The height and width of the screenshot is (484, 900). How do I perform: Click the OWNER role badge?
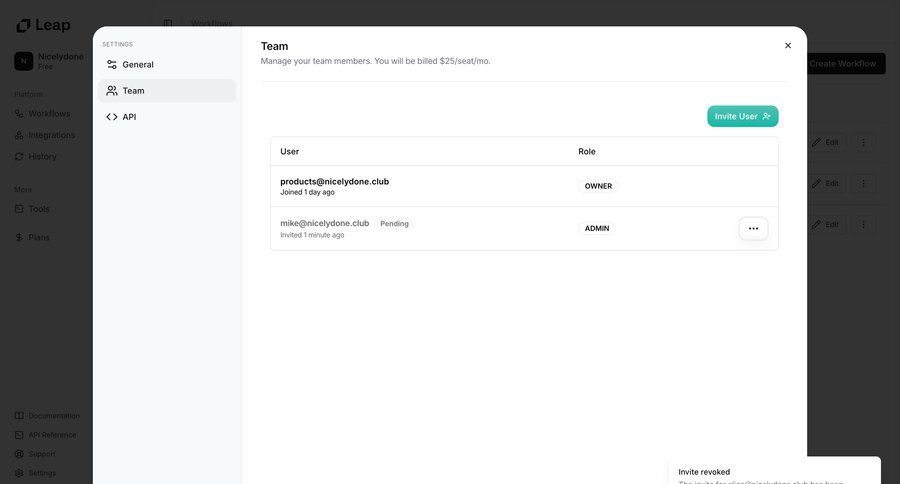click(598, 186)
